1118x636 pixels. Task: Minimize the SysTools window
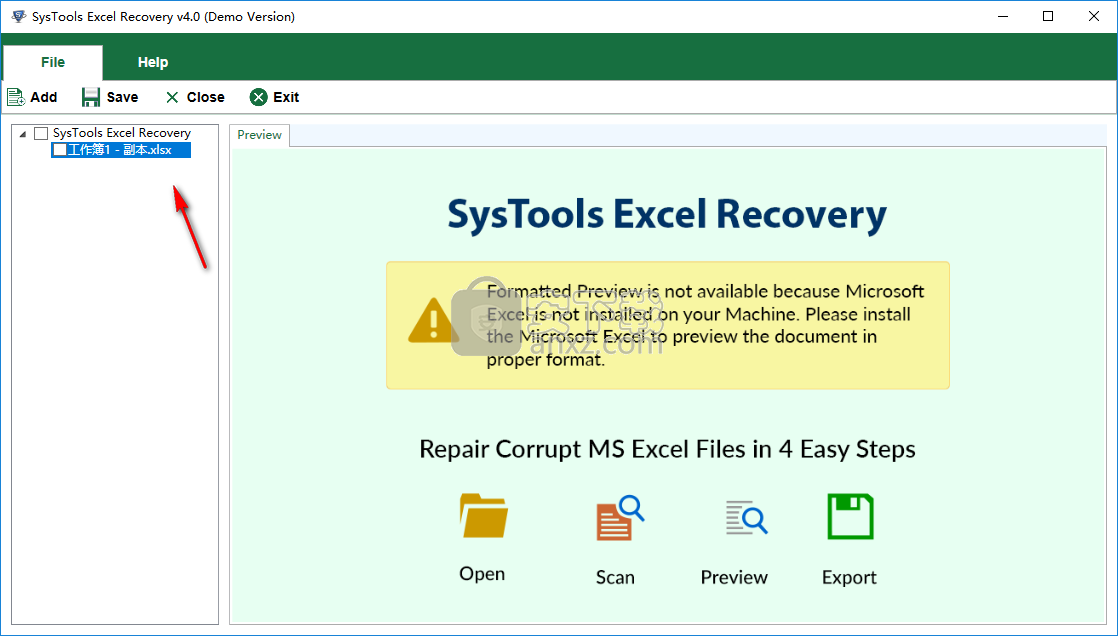tap(1002, 16)
